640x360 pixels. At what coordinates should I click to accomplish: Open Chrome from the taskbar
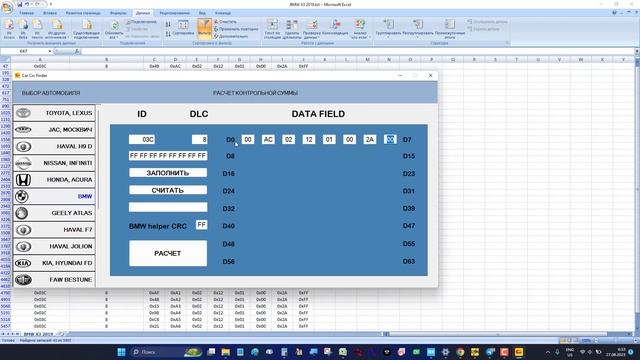pyautogui.click(x=460, y=352)
